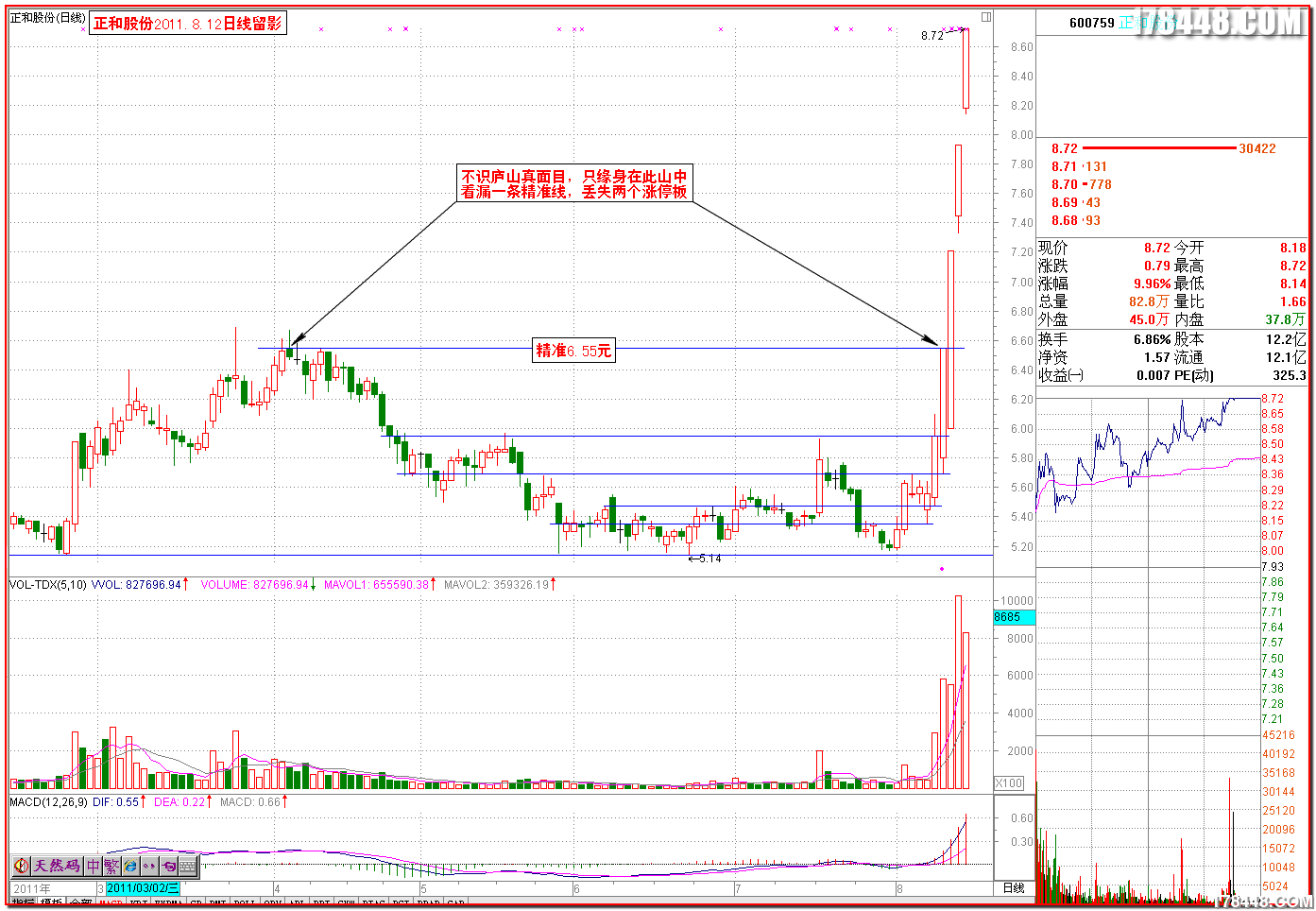Click the 量比 value 1.66
The image size is (1316, 911).
(1293, 301)
